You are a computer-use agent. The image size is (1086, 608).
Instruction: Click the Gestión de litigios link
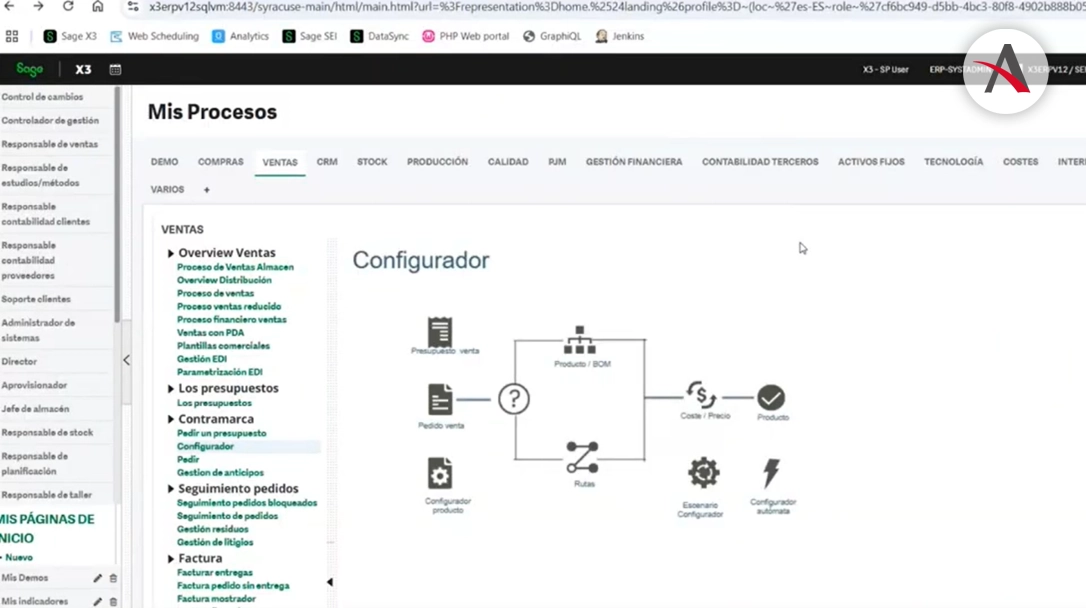214,542
